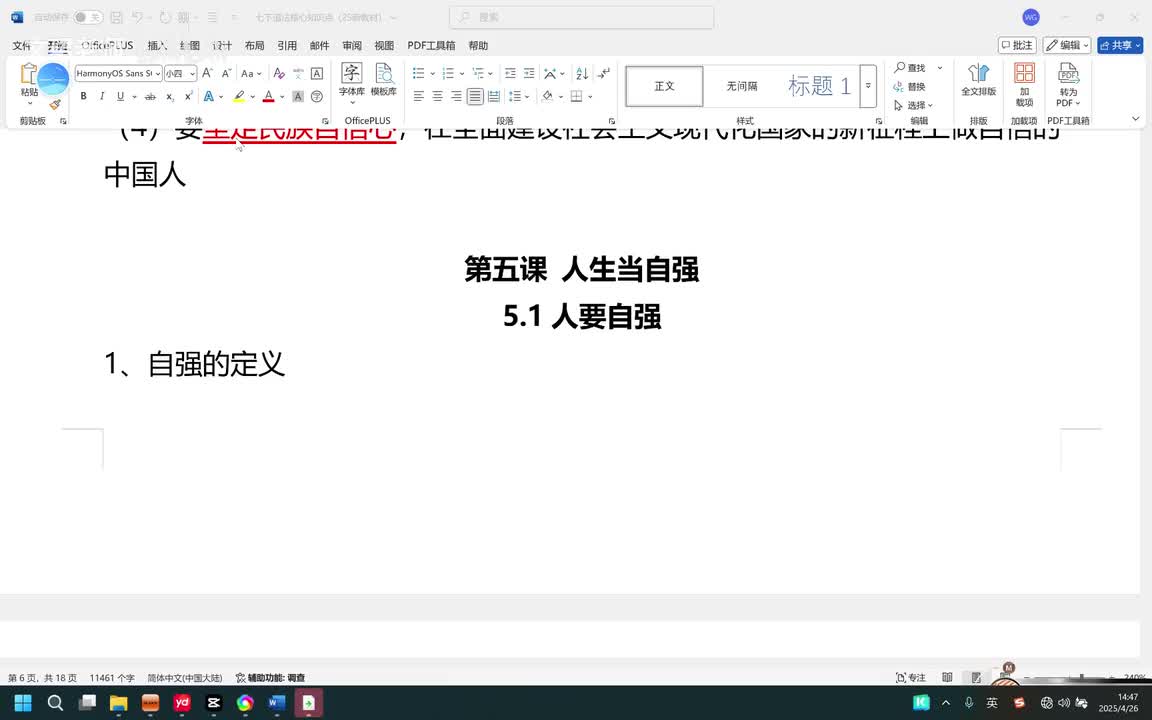The height and width of the screenshot is (720, 1152).
Task: Decrease font size with the A-down icon
Action: coord(226,73)
